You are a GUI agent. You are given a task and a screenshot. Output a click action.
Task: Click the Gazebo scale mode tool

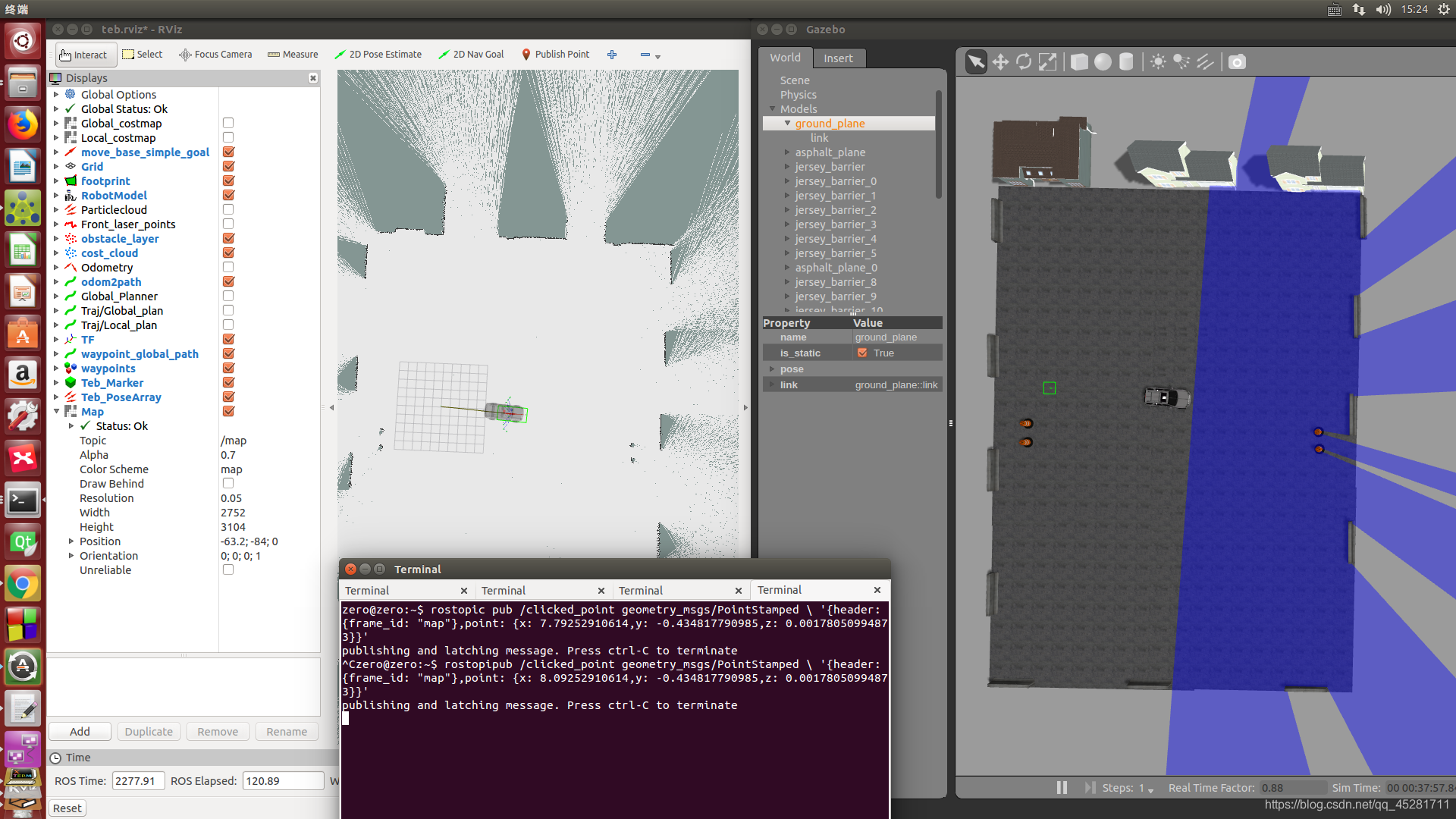(1047, 62)
